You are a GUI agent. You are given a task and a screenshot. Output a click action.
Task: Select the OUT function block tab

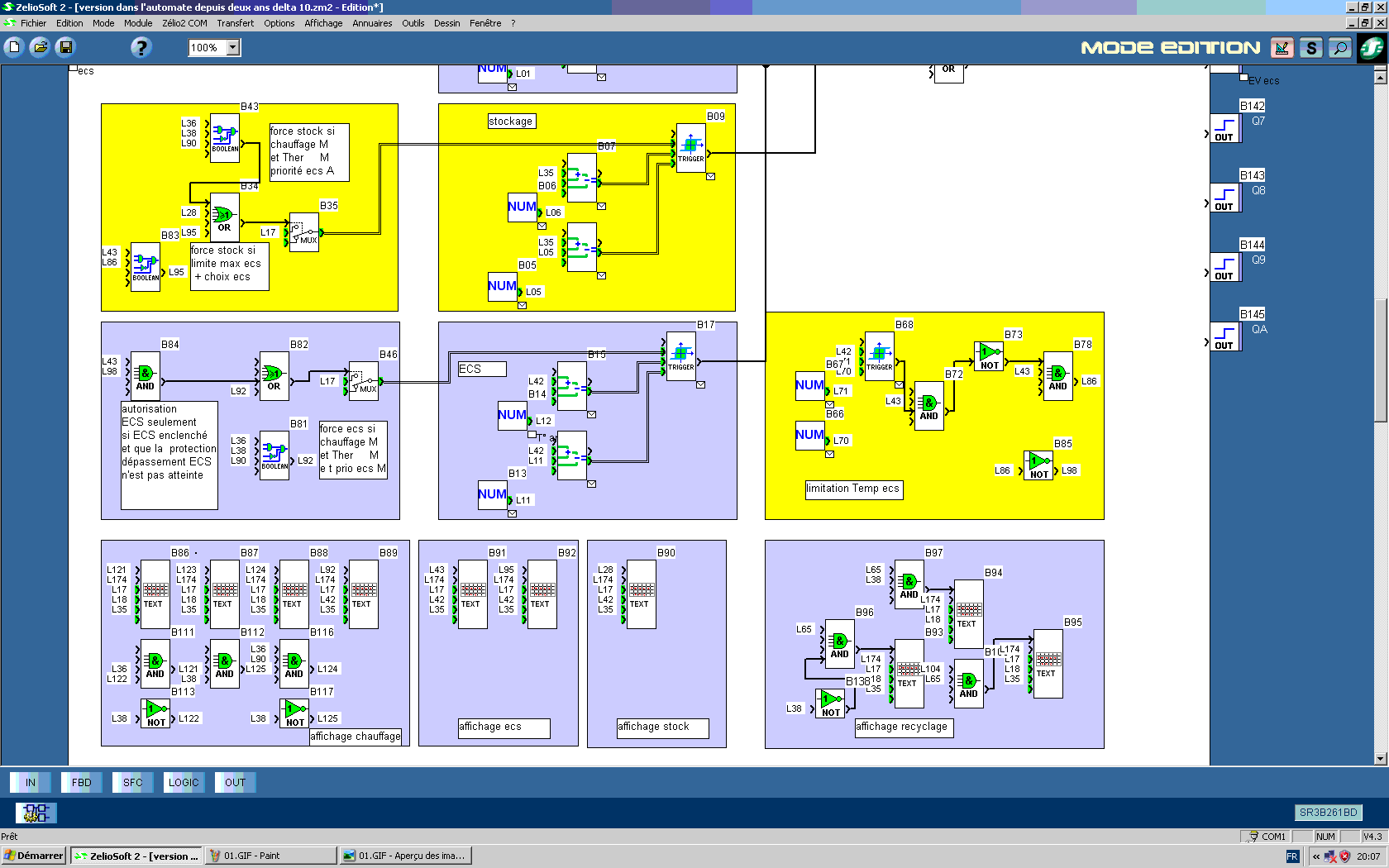tap(236, 782)
